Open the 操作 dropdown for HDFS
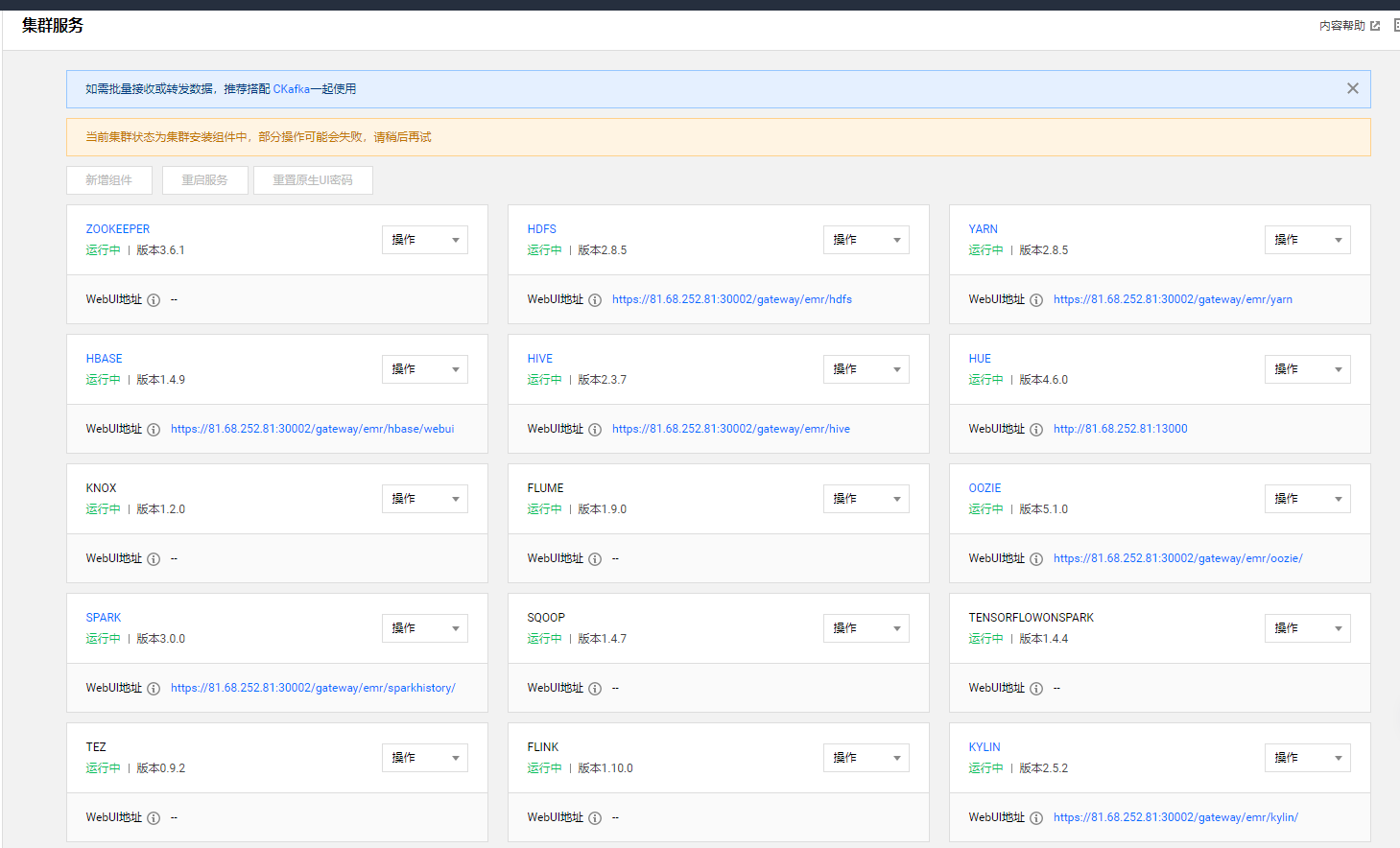 click(x=866, y=240)
